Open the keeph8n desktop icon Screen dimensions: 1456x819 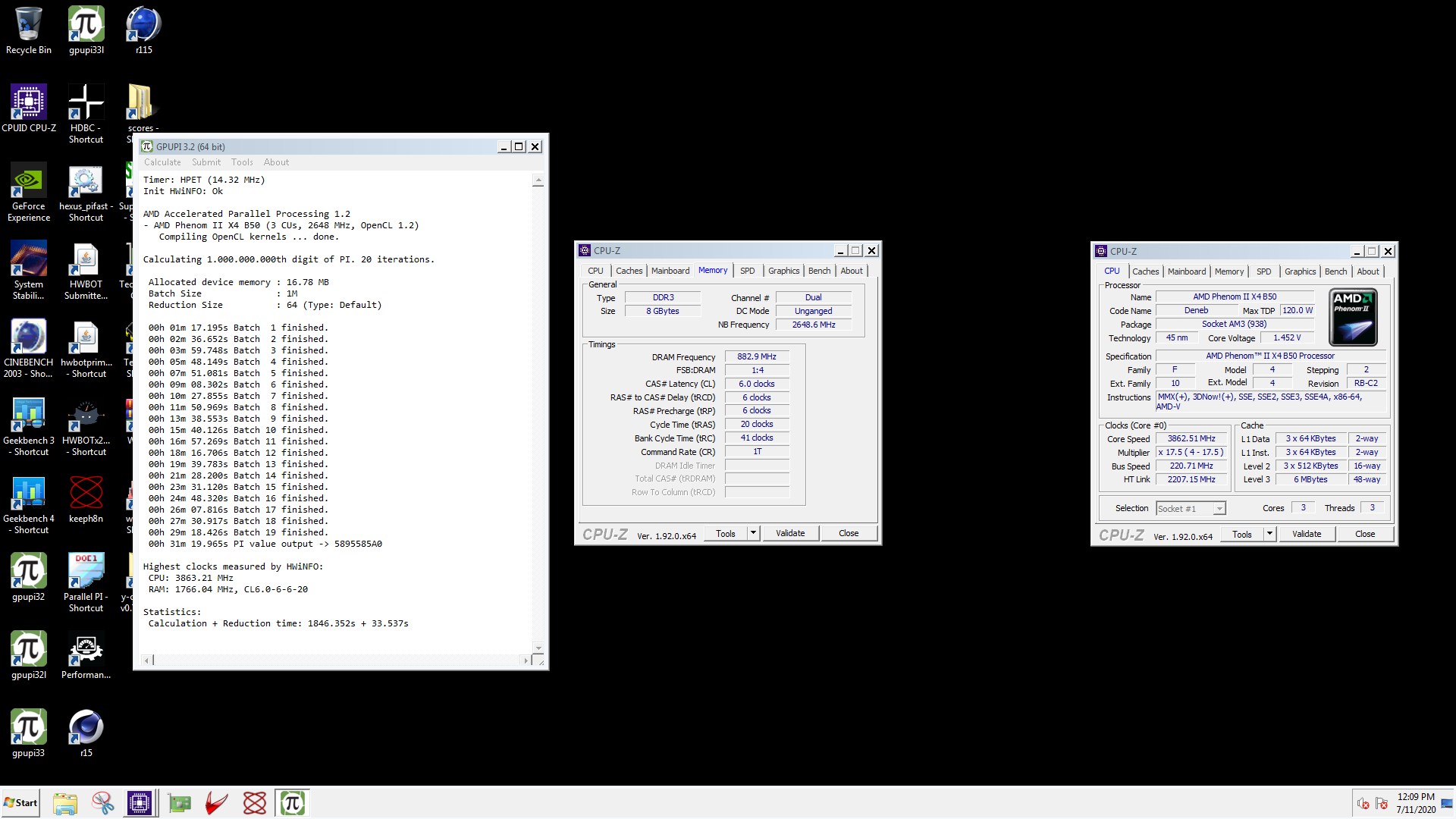point(86,499)
